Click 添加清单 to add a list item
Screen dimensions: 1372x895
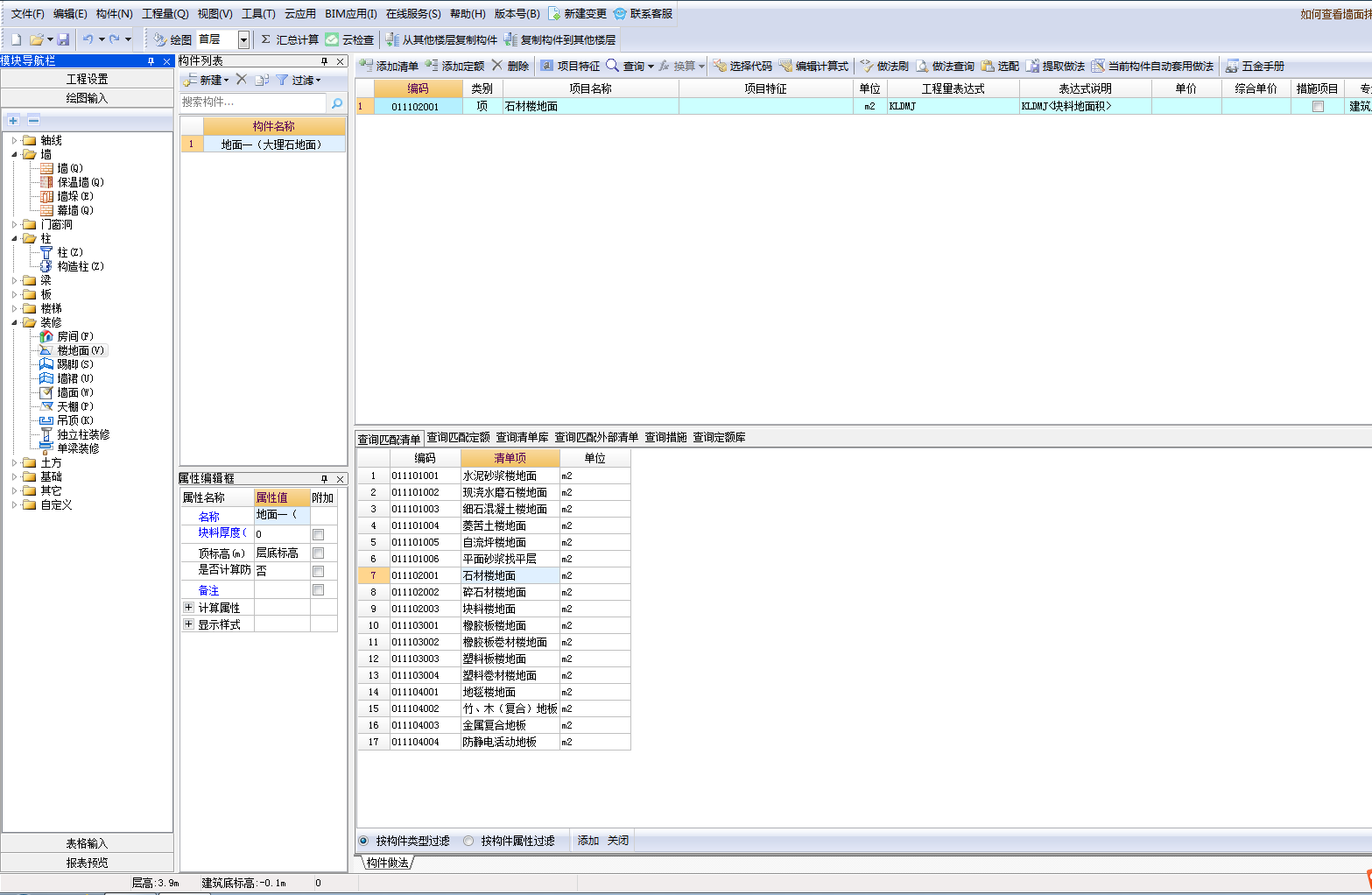click(389, 66)
